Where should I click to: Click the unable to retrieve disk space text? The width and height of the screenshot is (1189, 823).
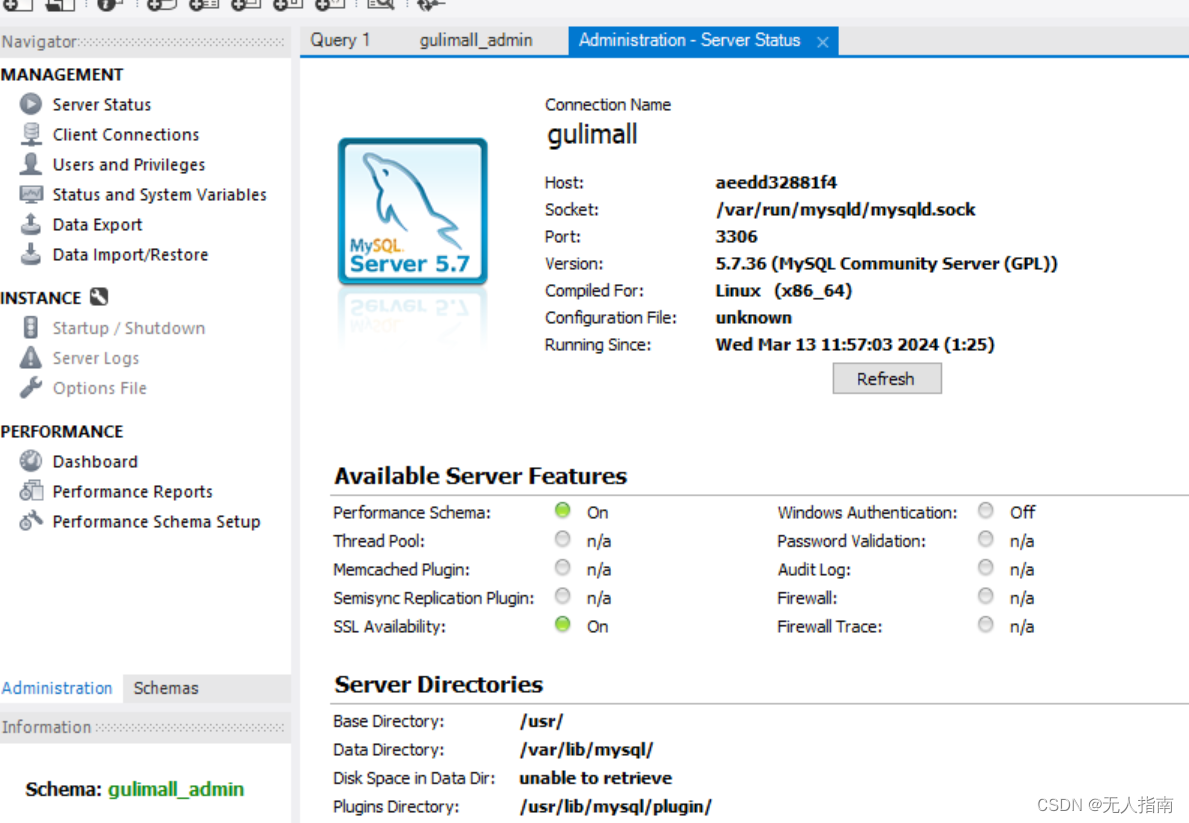click(x=595, y=778)
